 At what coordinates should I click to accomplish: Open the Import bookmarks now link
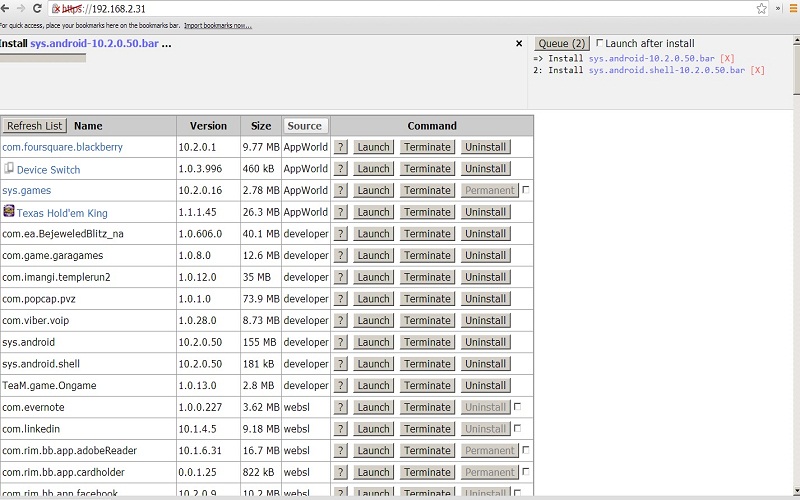[218, 26]
